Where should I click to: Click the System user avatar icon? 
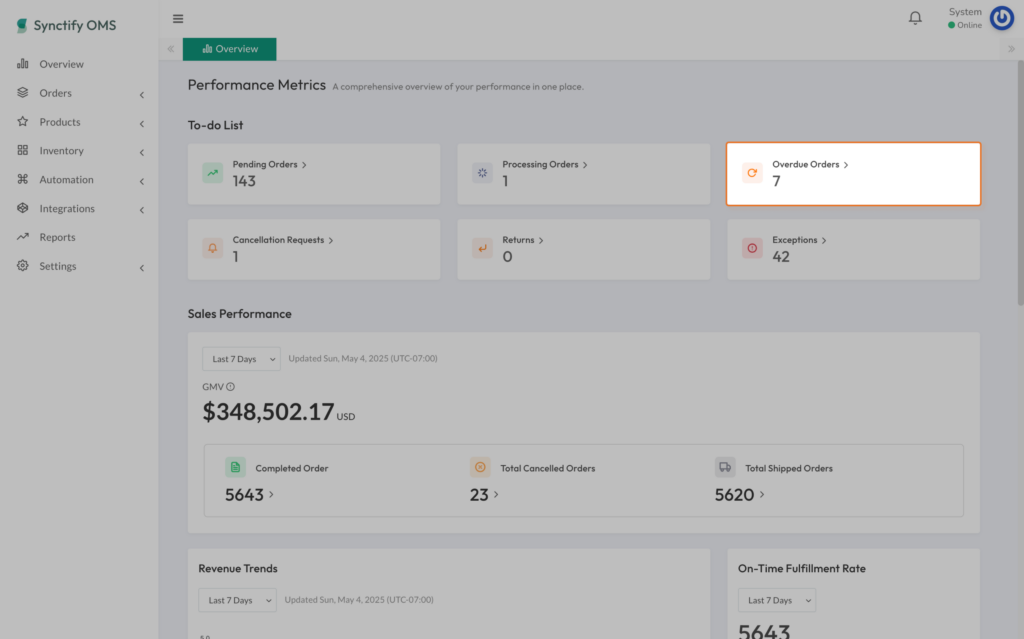point(1002,18)
